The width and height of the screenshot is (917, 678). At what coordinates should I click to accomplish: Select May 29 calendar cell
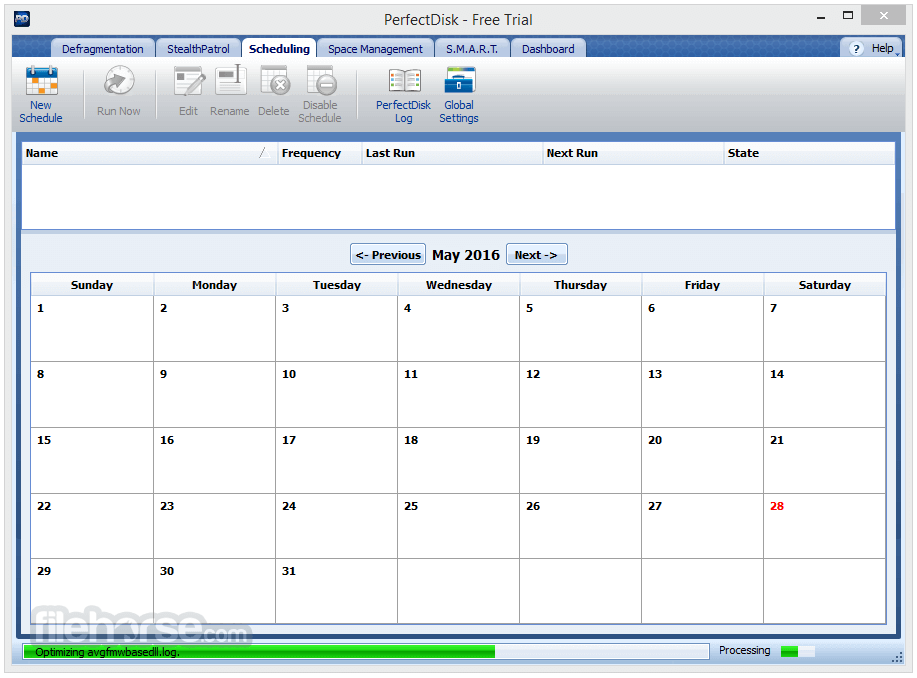[x=92, y=591]
